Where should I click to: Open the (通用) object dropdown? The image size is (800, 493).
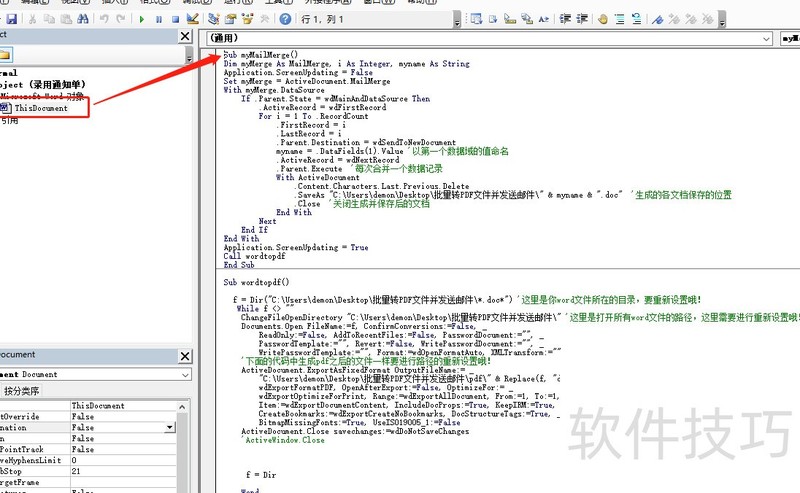coord(764,38)
